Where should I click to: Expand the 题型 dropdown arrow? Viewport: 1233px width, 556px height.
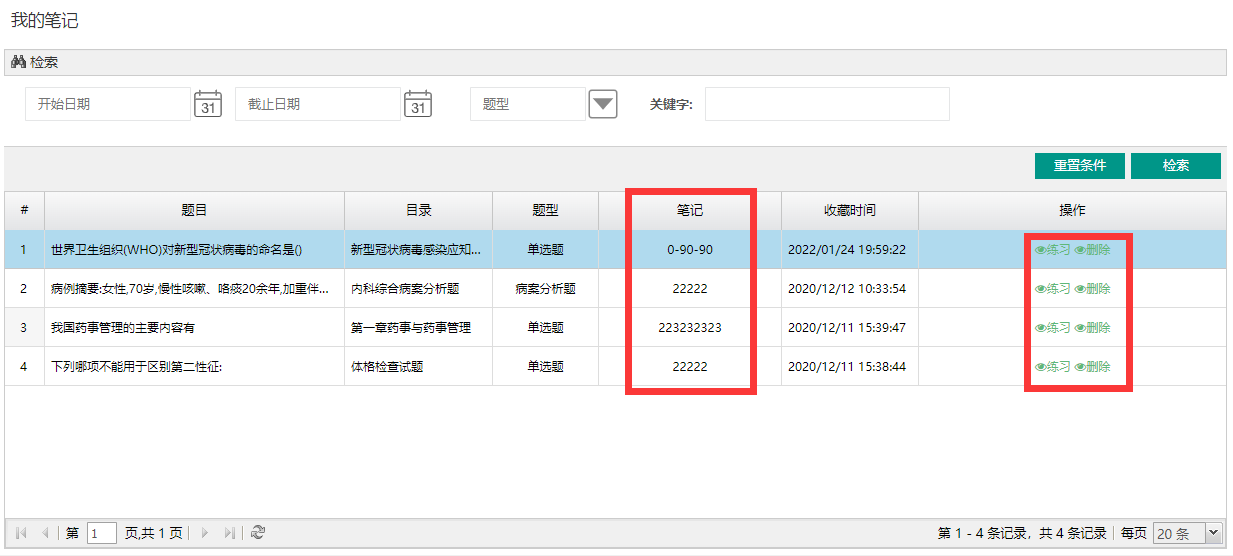click(x=603, y=104)
